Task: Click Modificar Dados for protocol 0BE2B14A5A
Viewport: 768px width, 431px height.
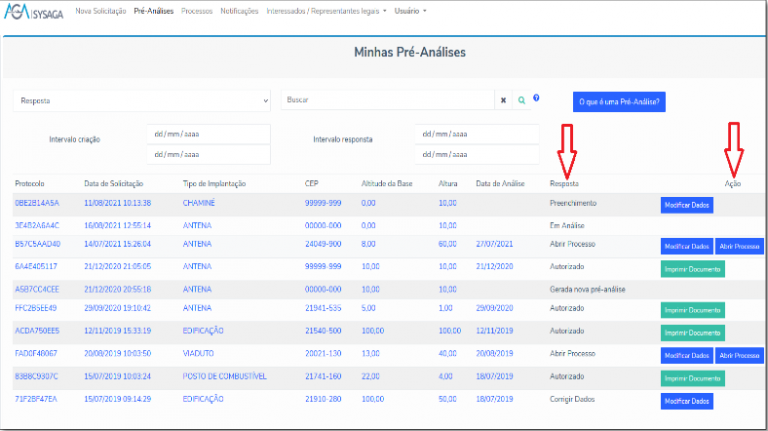Action: [x=687, y=205]
